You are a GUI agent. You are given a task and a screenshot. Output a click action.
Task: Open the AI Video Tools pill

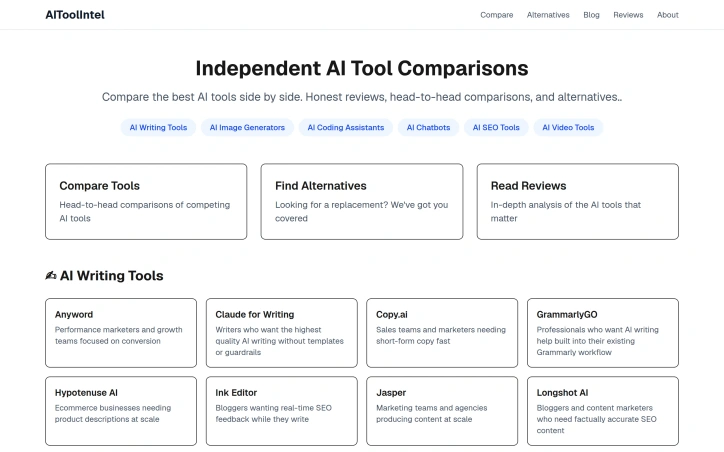point(568,127)
